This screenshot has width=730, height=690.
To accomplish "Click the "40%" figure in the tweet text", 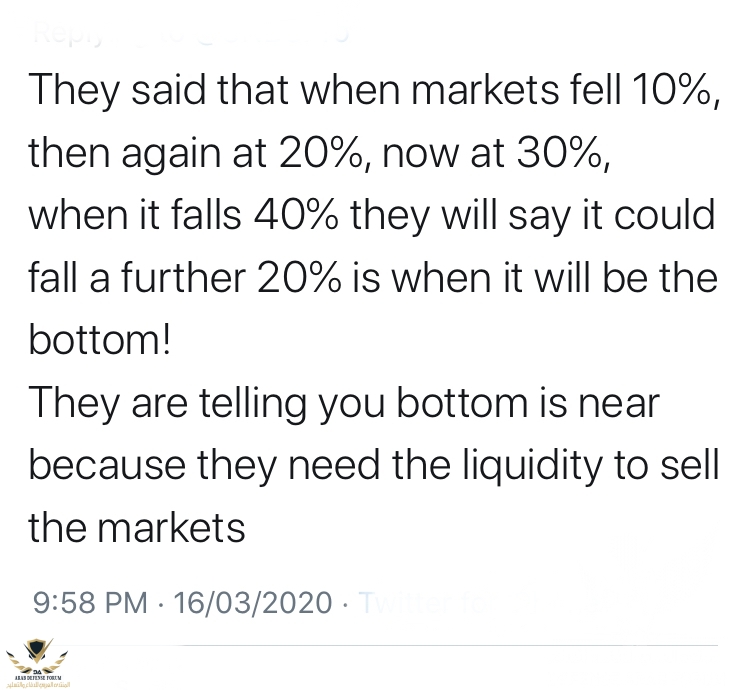I will coord(296,216).
